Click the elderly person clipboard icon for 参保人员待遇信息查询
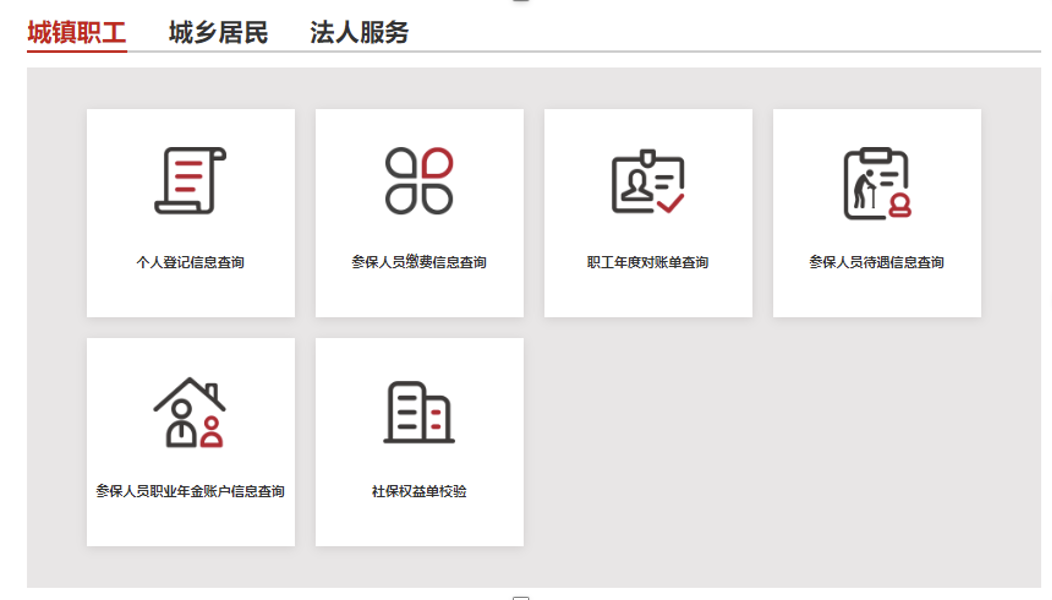The height and width of the screenshot is (600, 1052). (877, 183)
